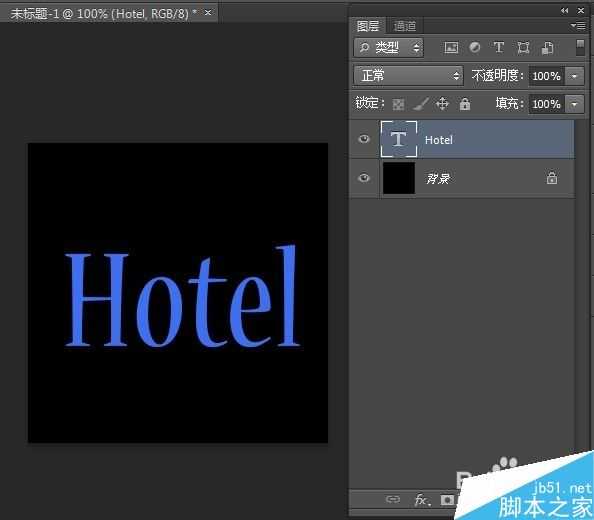Image resolution: width=594 pixels, height=520 pixels.
Task: Open the 不透明度 opacity slider arrow
Action: (x=574, y=76)
